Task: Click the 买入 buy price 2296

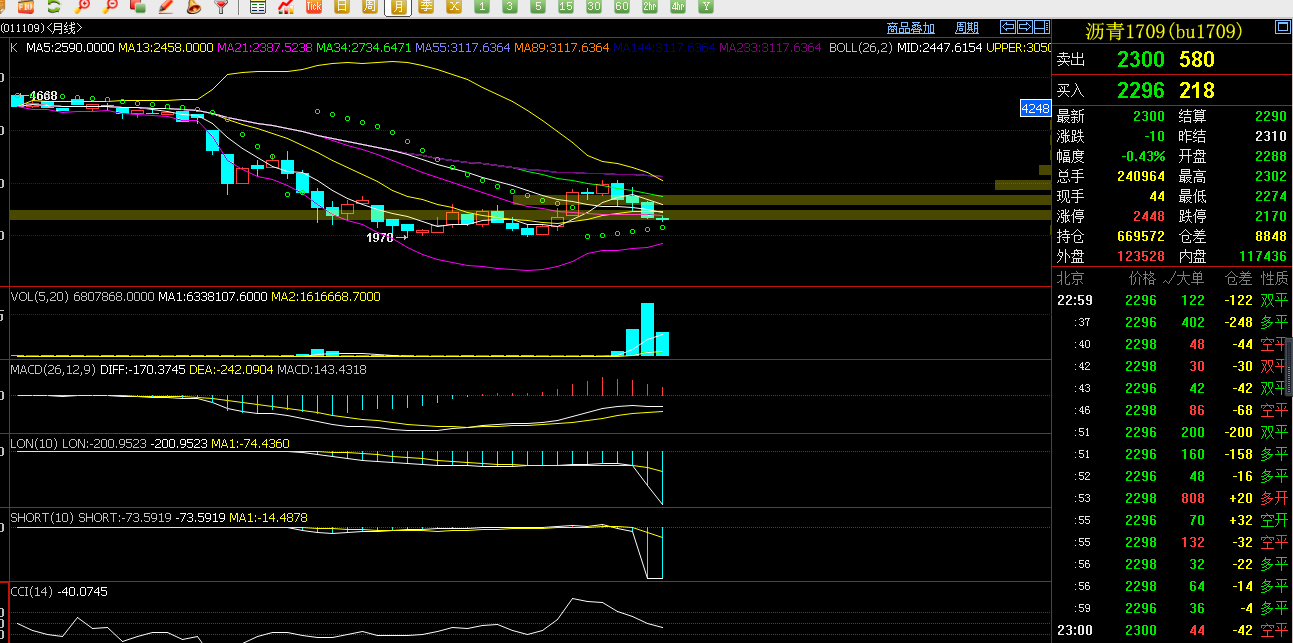Action: pos(1141,90)
